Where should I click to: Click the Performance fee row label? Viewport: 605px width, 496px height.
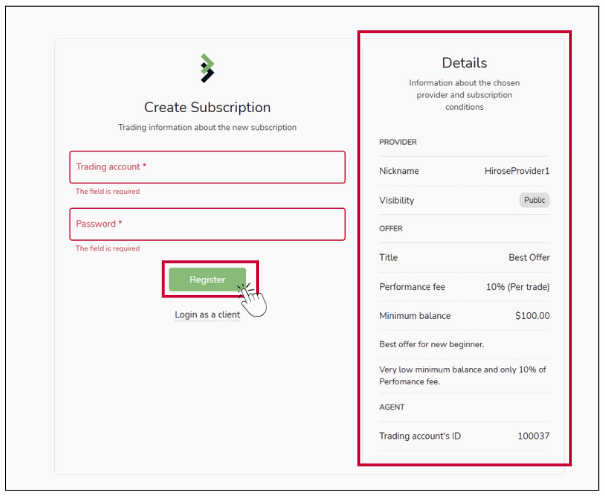pyautogui.click(x=412, y=287)
